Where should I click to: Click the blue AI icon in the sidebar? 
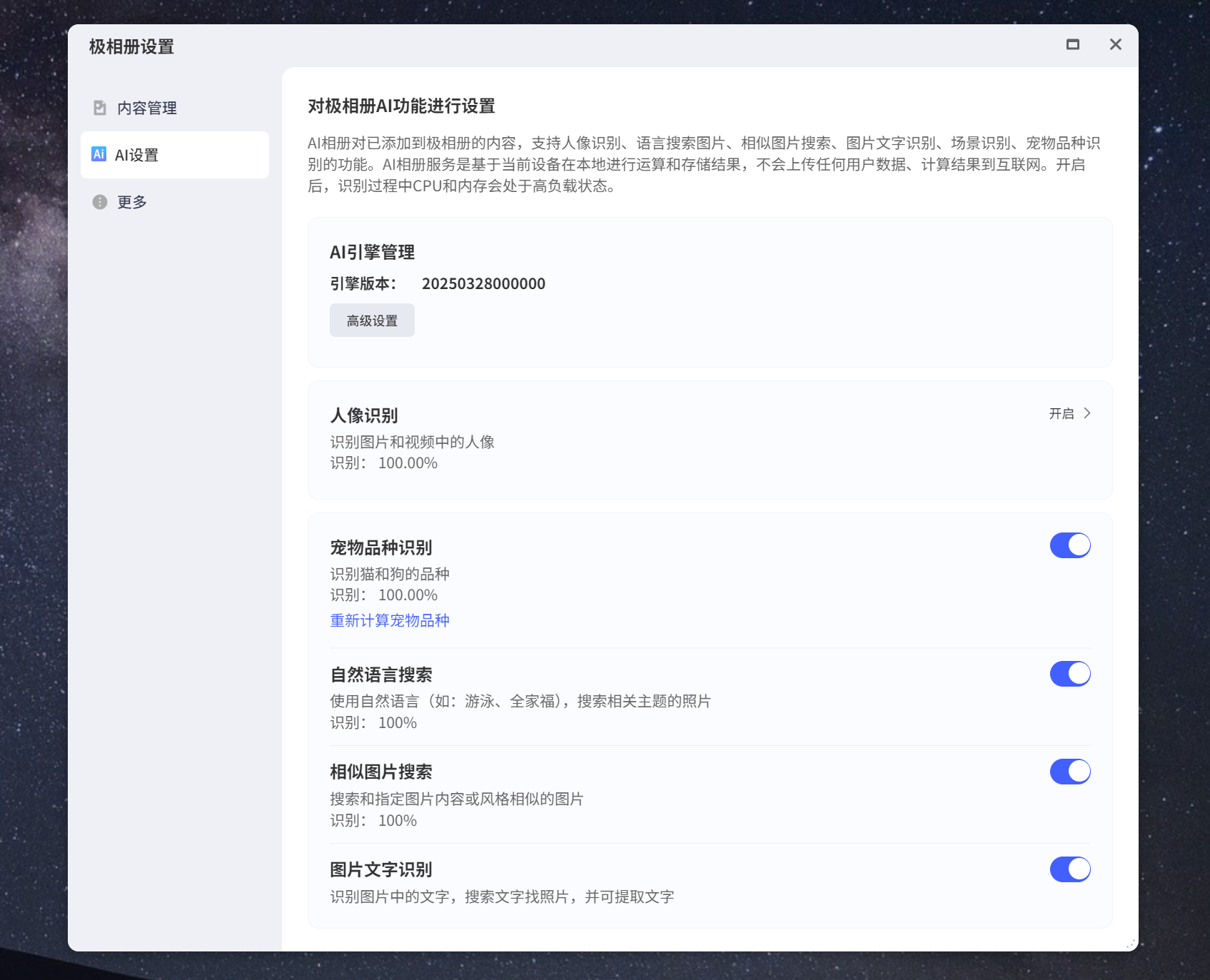click(99, 154)
